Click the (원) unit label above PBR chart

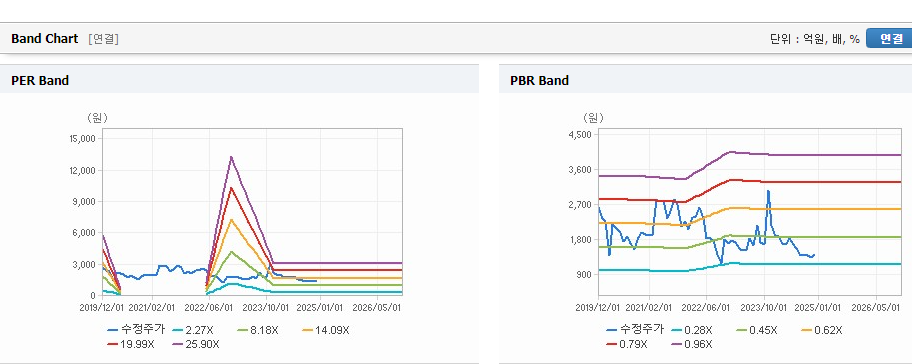click(593, 118)
